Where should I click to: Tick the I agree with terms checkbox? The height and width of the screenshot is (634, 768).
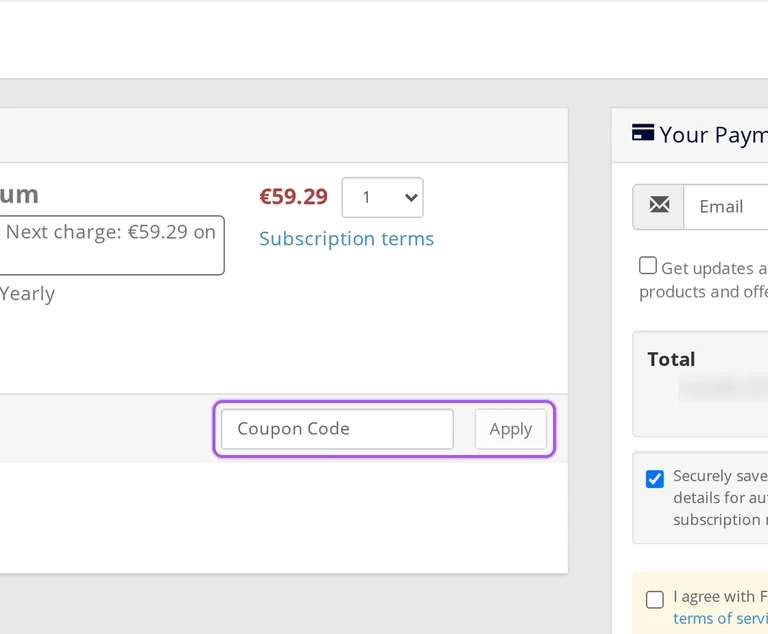655,599
